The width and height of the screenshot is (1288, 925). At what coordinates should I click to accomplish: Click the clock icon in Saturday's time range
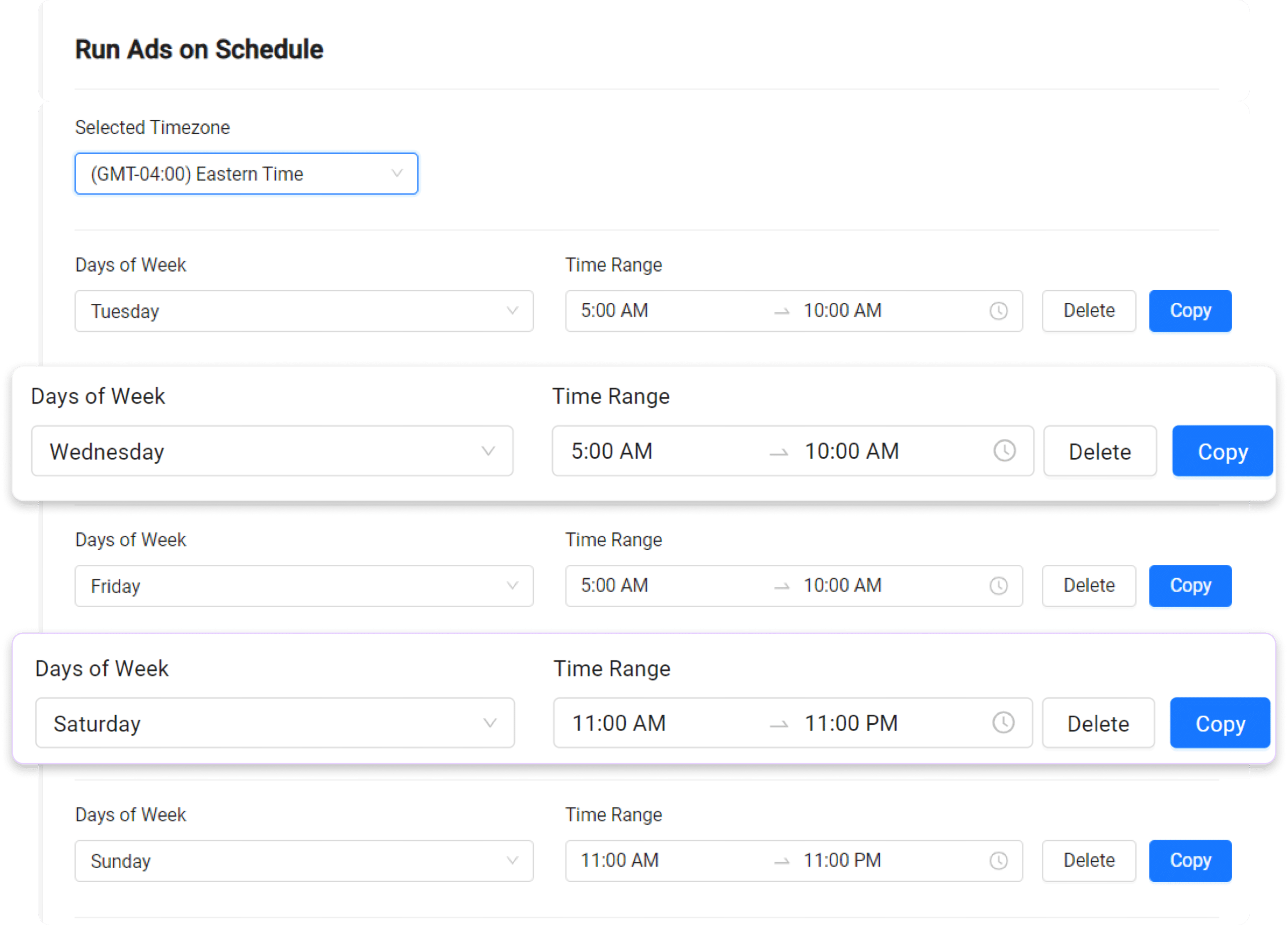pyautogui.click(x=1003, y=723)
